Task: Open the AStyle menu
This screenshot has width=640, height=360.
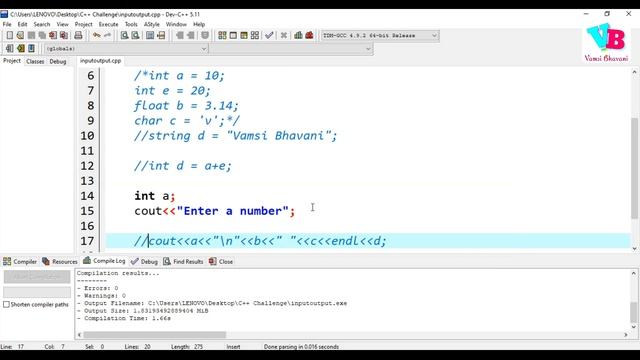Action: (x=152, y=24)
